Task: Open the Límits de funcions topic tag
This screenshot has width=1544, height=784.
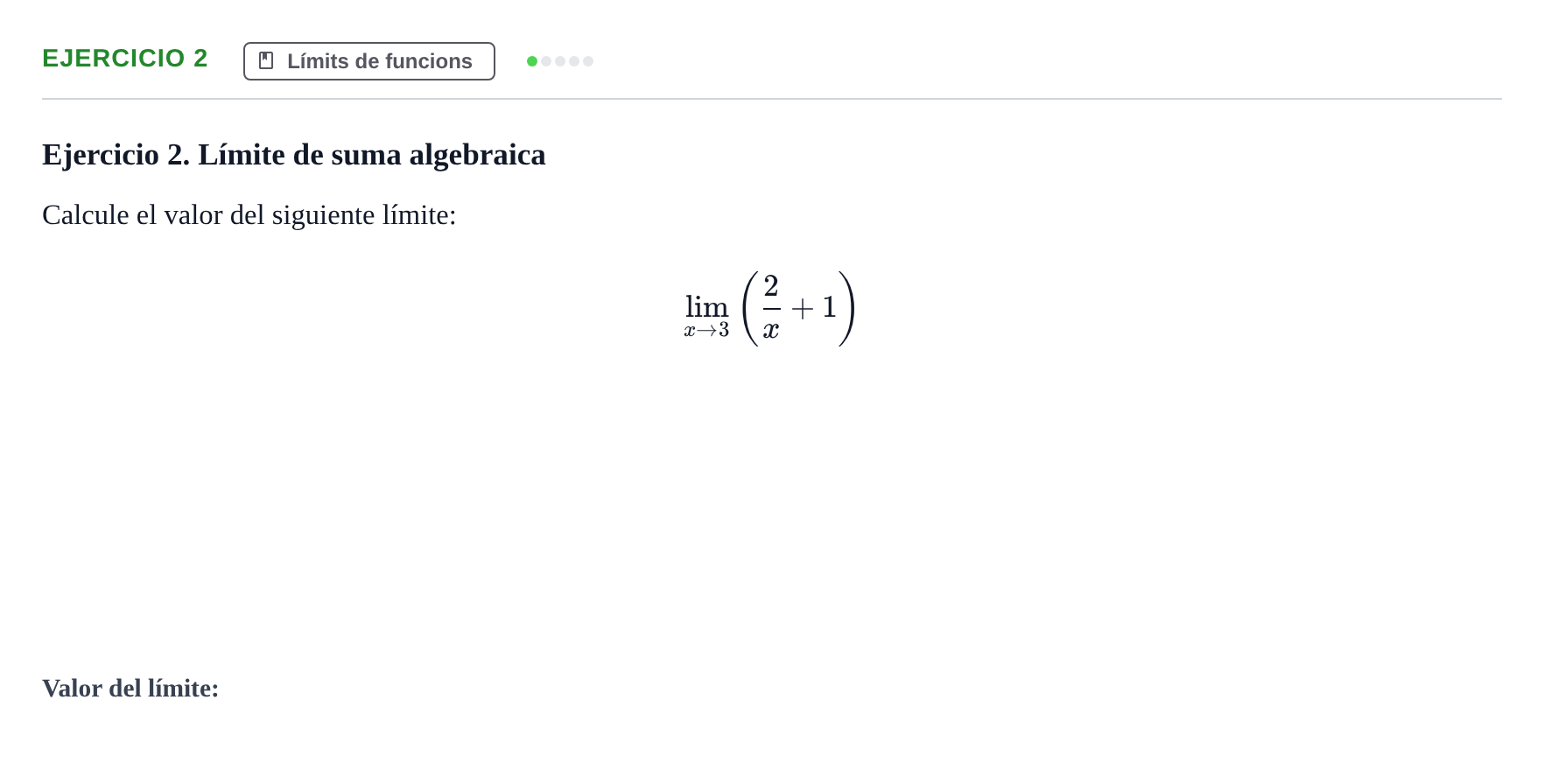Action: click(369, 61)
